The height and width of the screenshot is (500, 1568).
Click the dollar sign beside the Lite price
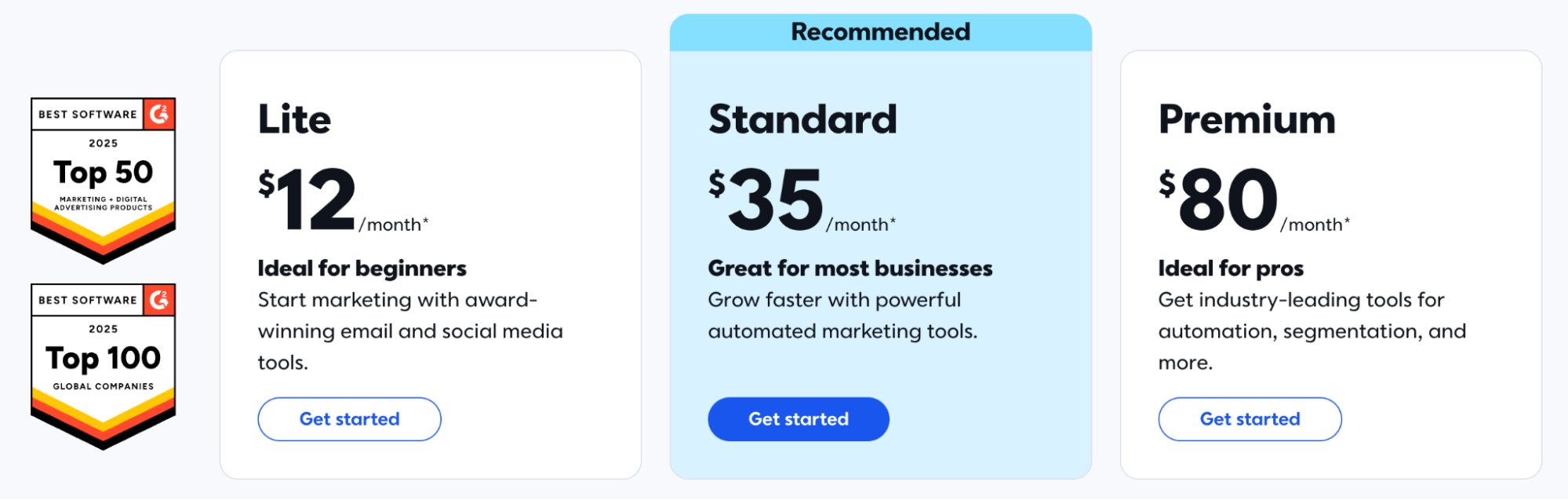(x=266, y=182)
